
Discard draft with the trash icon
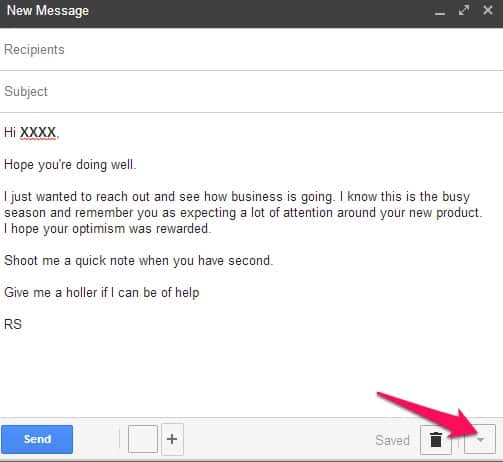(x=436, y=440)
